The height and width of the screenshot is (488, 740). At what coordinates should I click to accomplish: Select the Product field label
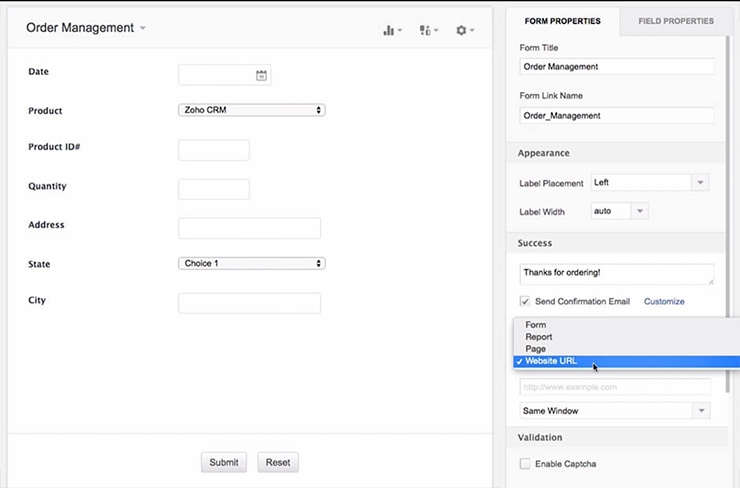pos(45,111)
